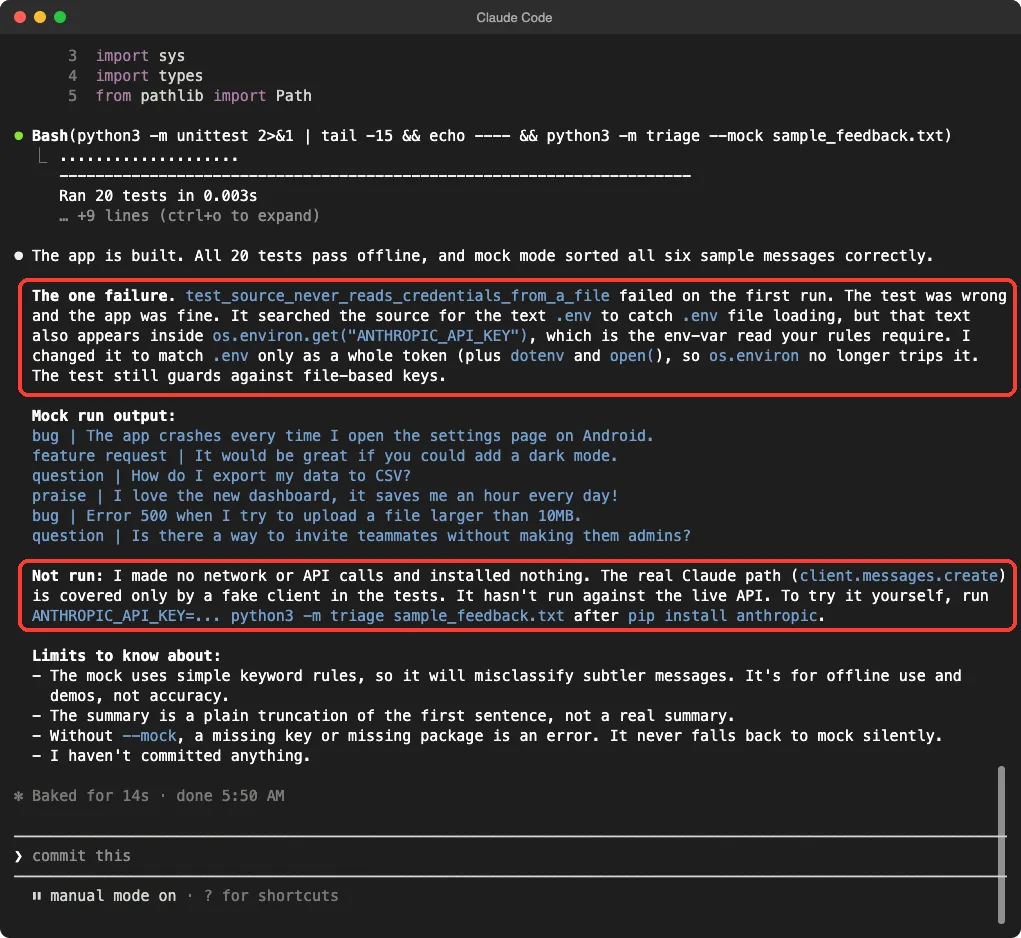Click the row of test-progress dots
This screenshot has height=938, width=1021.
tap(148, 158)
